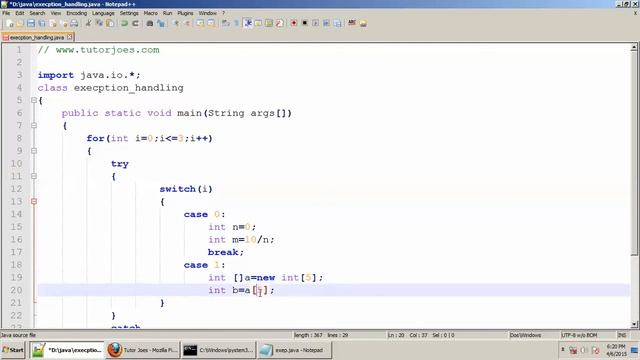This screenshot has height=360, width=640.
Task: Toggle synchronize horizontal scrolling
Action: (x=211, y=23)
